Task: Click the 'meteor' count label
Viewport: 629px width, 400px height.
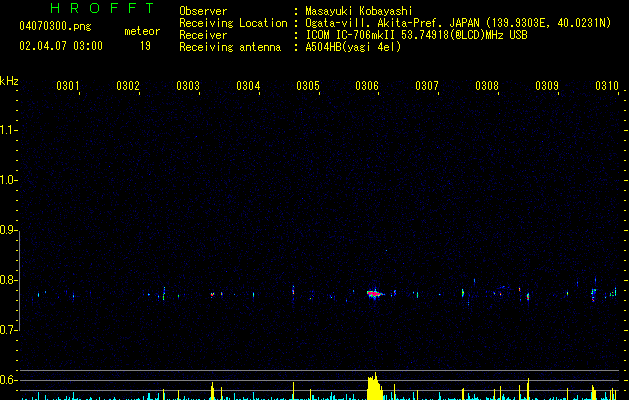Action: pyautogui.click(x=142, y=31)
